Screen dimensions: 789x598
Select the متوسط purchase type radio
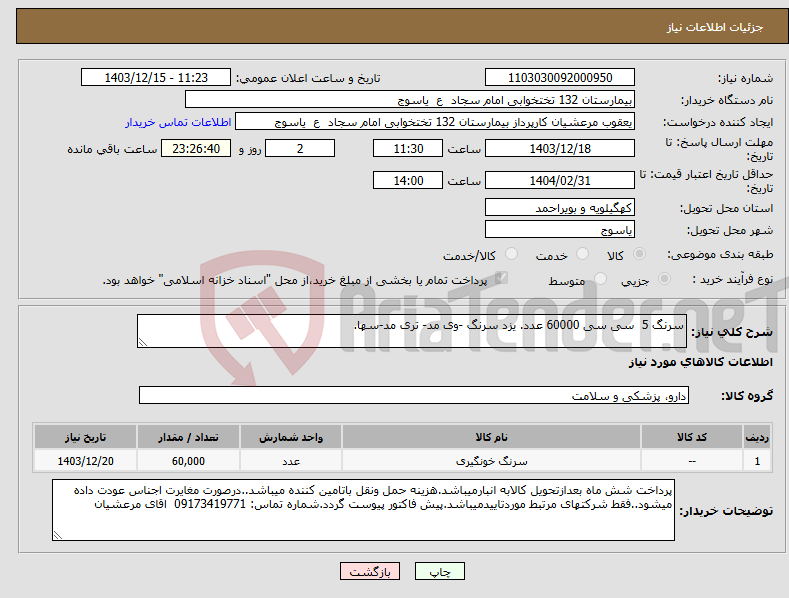[600, 278]
